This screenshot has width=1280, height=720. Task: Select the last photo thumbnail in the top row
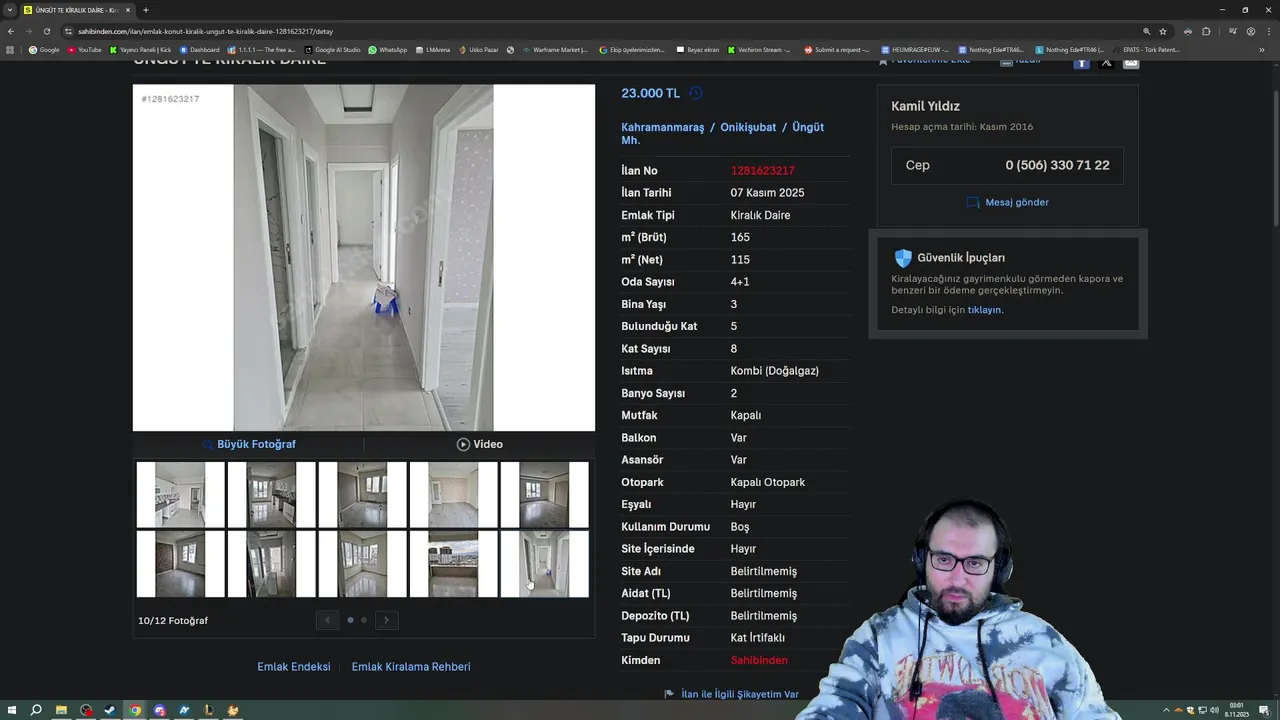click(x=545, y=494)
